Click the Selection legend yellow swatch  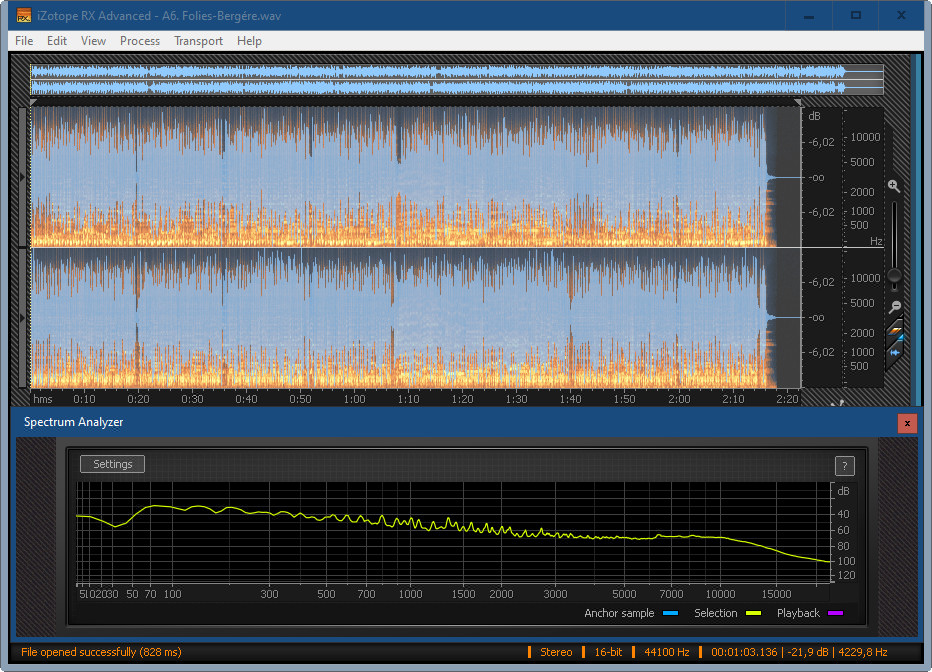(x=753, y=614)
